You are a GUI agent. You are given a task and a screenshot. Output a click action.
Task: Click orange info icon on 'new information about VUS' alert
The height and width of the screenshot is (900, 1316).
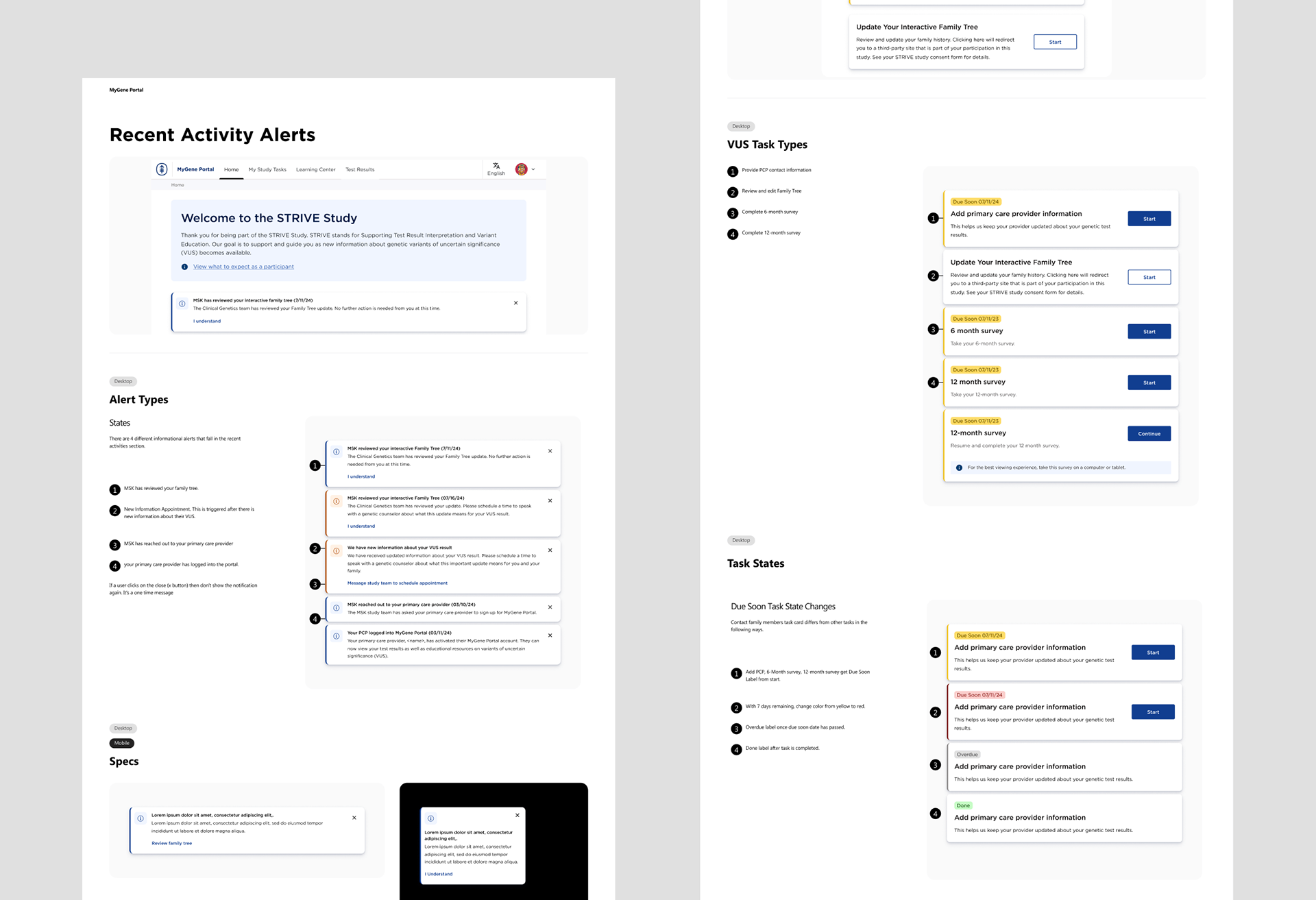[x=337, y=550]
